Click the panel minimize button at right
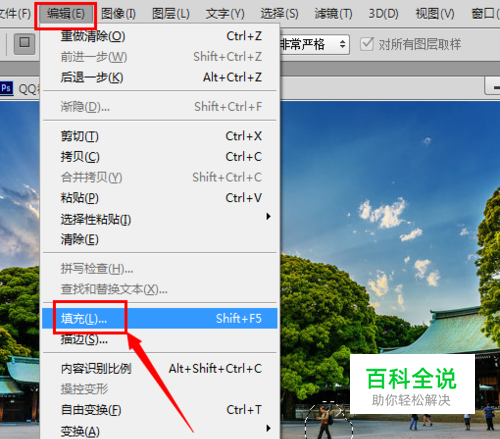 pyautogui.click(x=493, y=87)
